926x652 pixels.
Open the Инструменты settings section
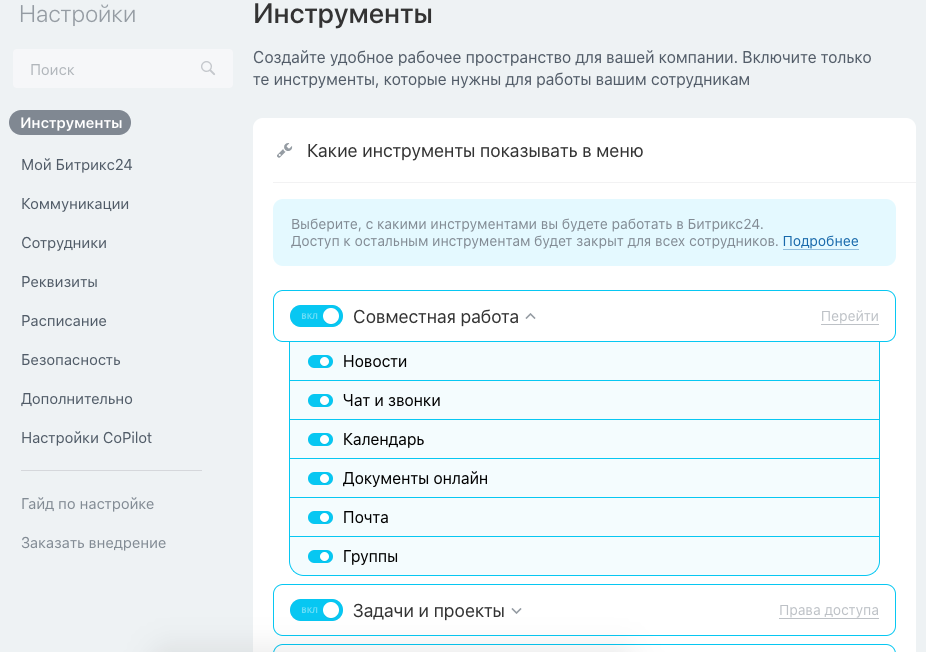tap(70, 123)
